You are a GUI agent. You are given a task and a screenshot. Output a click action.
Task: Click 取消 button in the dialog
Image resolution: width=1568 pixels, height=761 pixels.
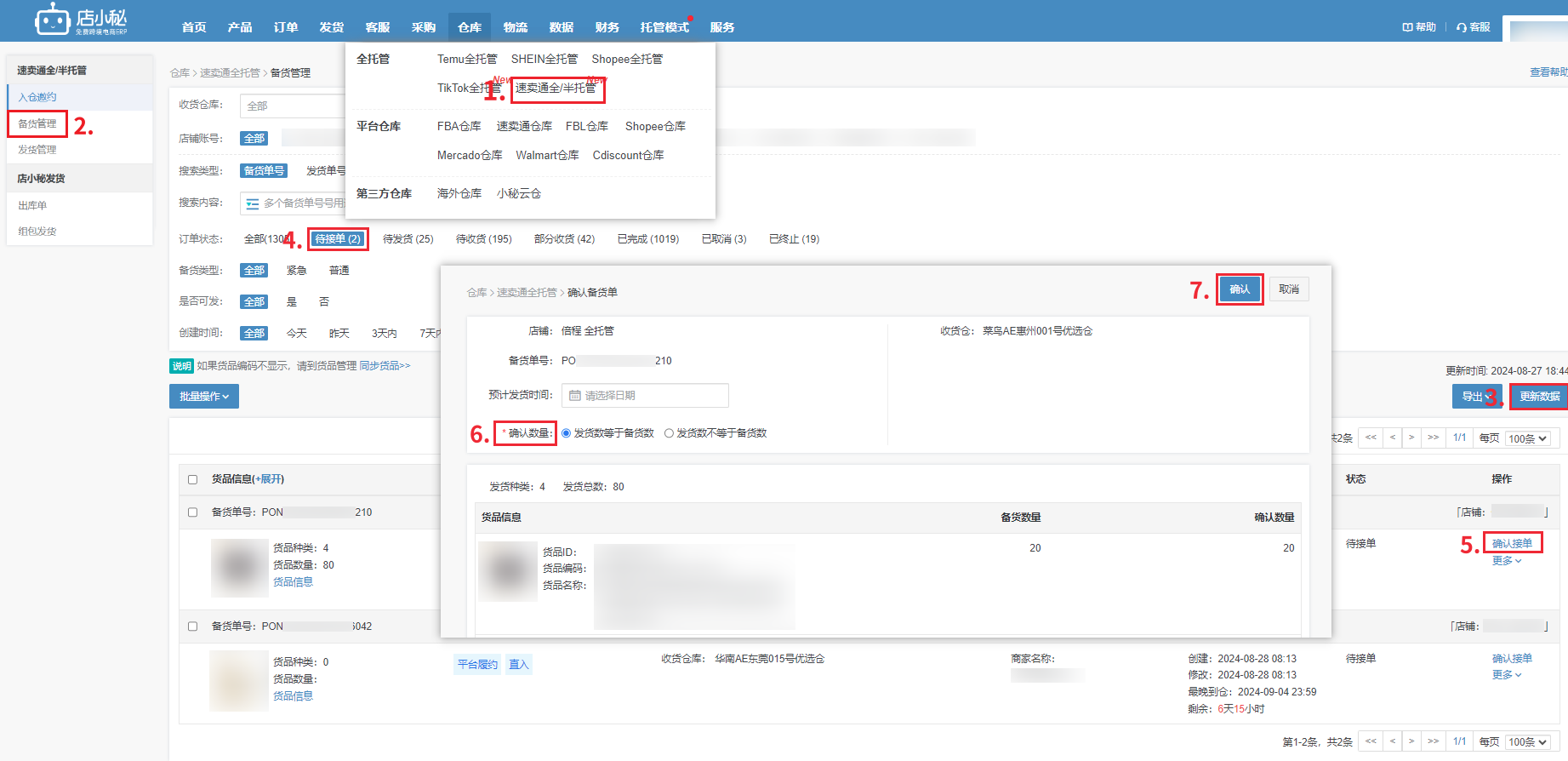click(x=1289, y=289)
